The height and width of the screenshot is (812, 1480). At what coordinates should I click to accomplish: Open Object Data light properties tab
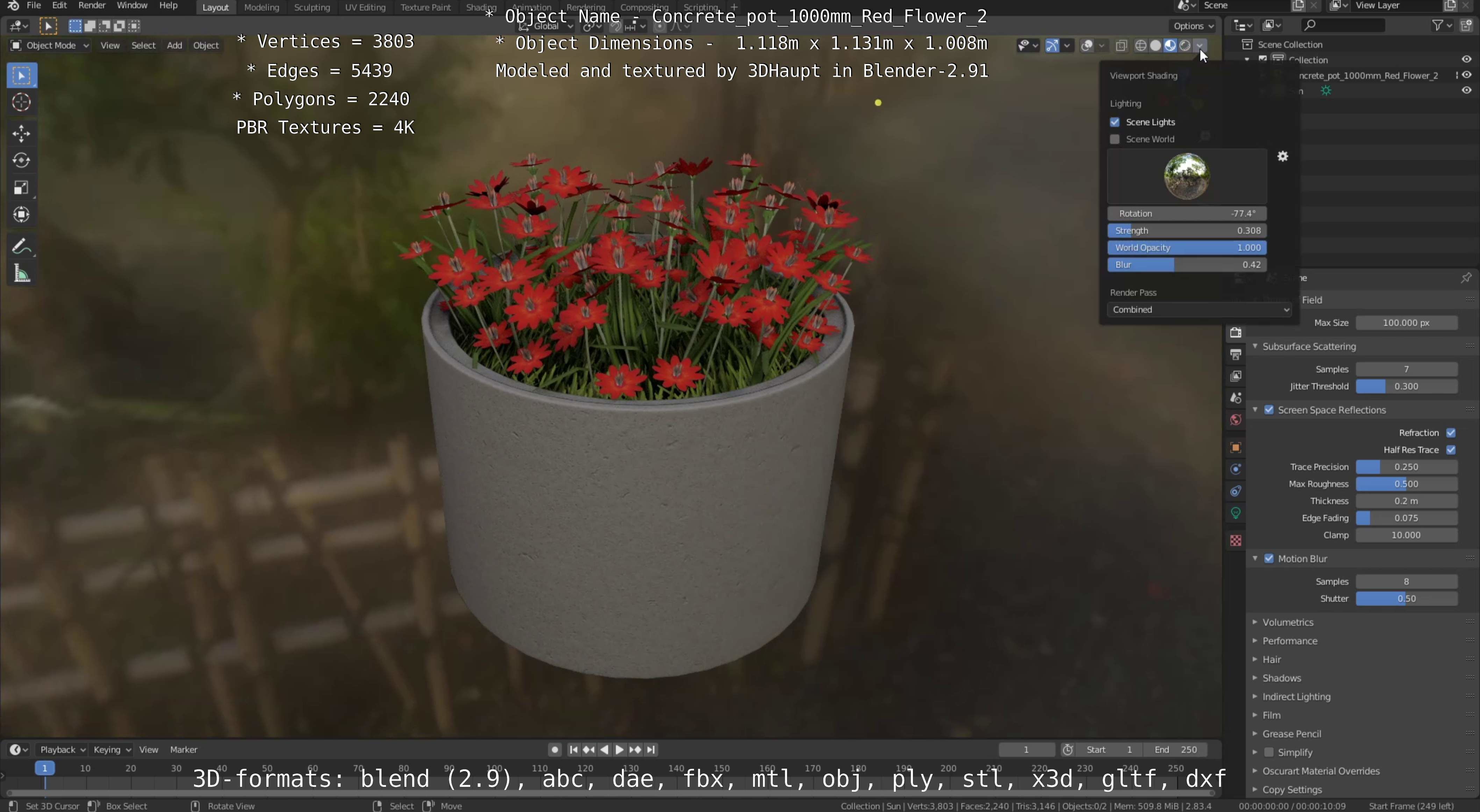[1236, 513]
